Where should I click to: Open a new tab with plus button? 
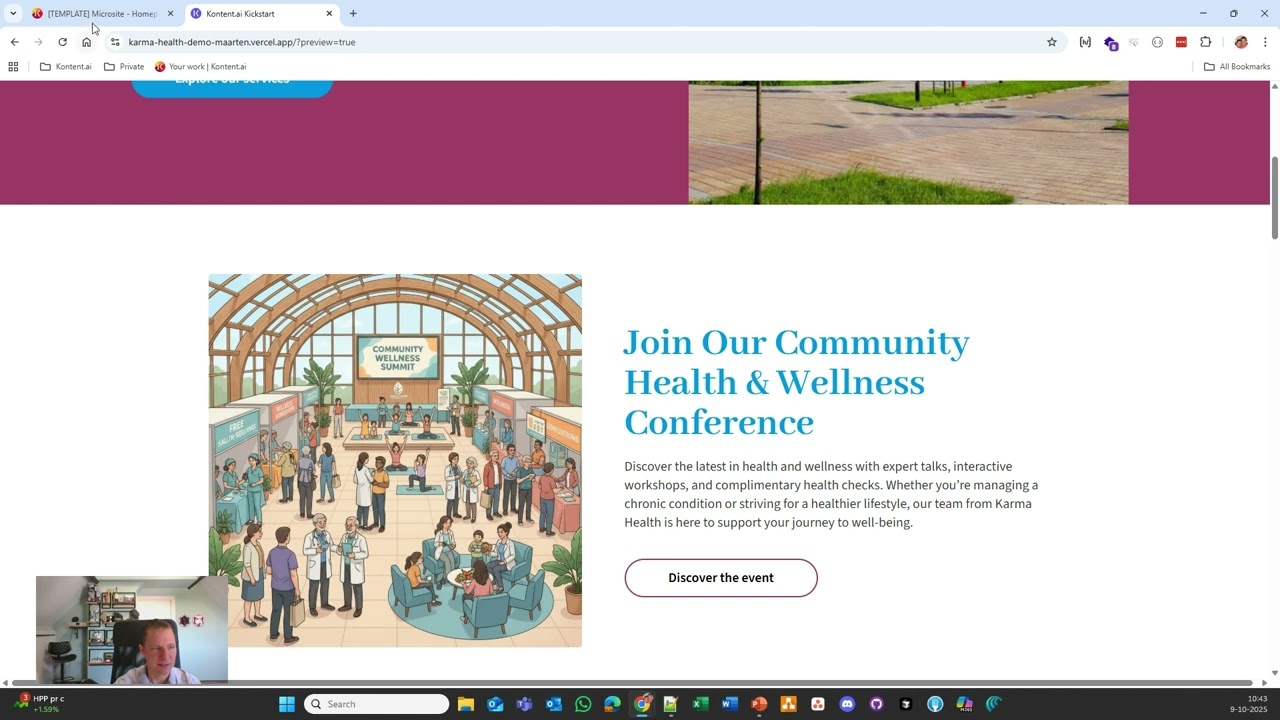353,14
